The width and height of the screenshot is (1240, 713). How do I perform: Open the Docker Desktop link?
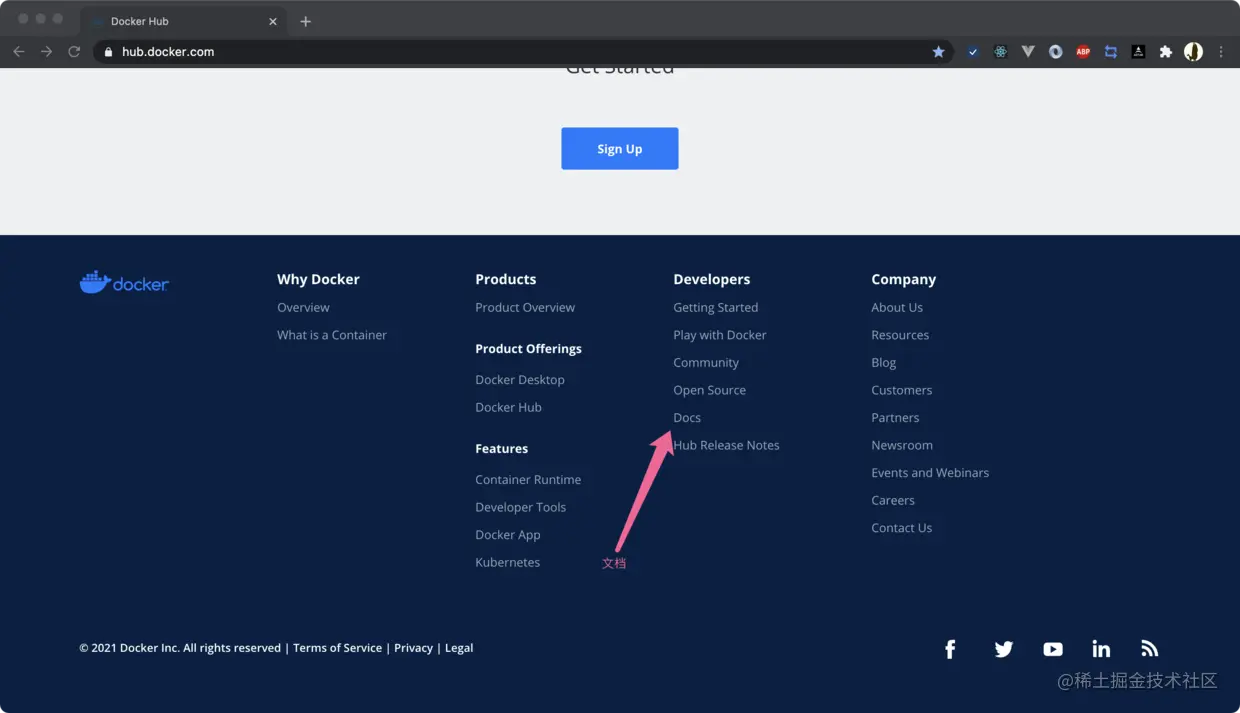pyautogui.click(x=520, y=380)
